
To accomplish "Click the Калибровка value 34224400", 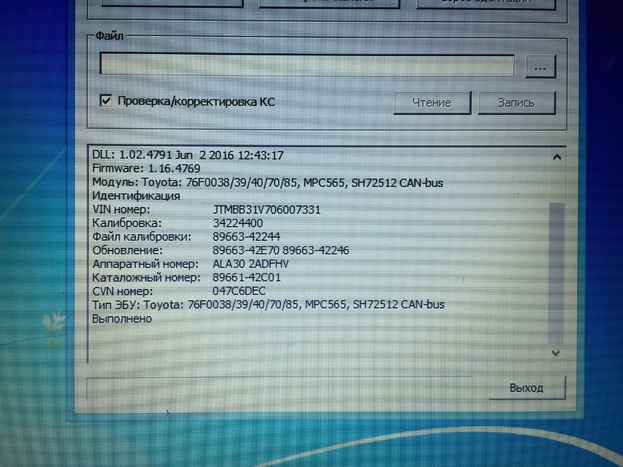I will pyautogui.click(x=237, y=222).
